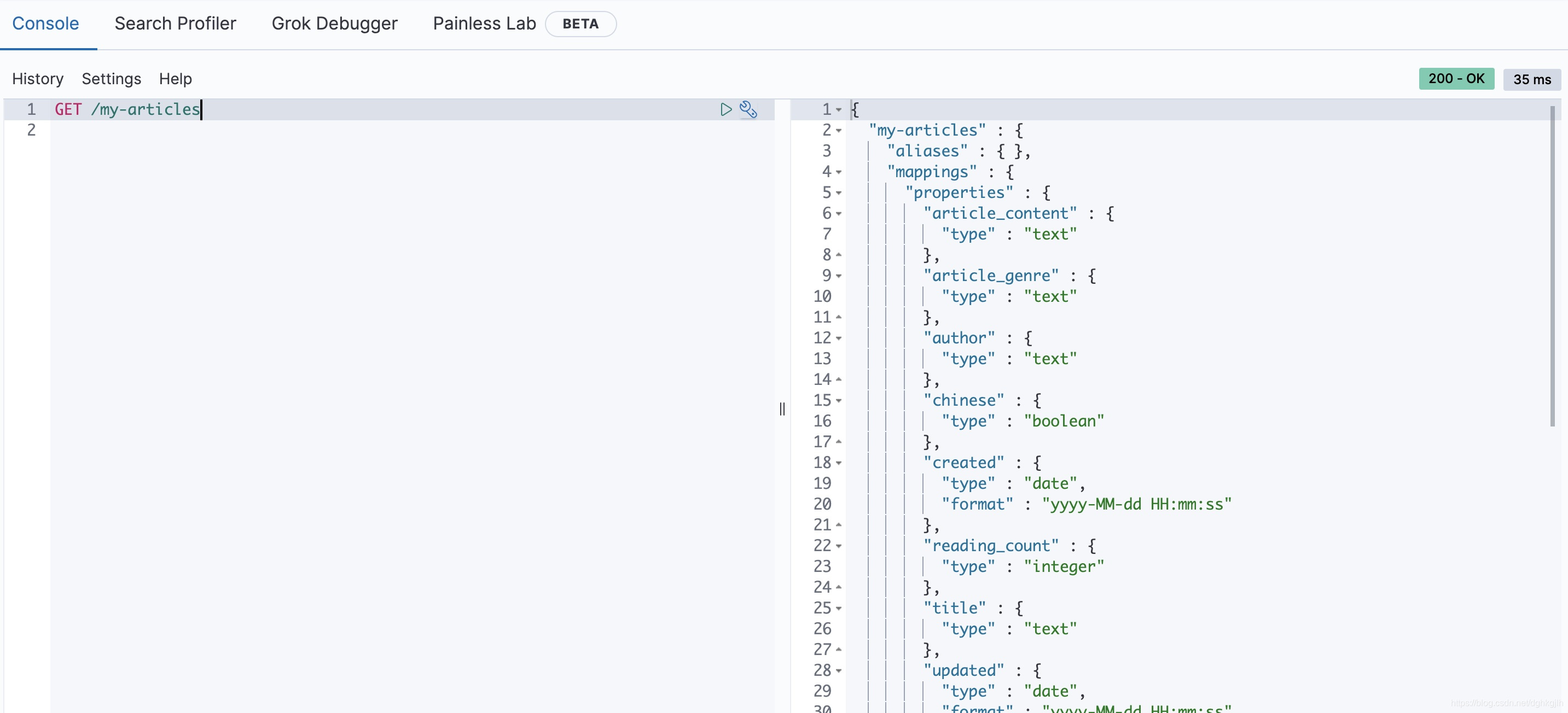Click the response pane vertical scrollbar
The width and height of the screenshot is (1568, 713).
pos(1552,266)
